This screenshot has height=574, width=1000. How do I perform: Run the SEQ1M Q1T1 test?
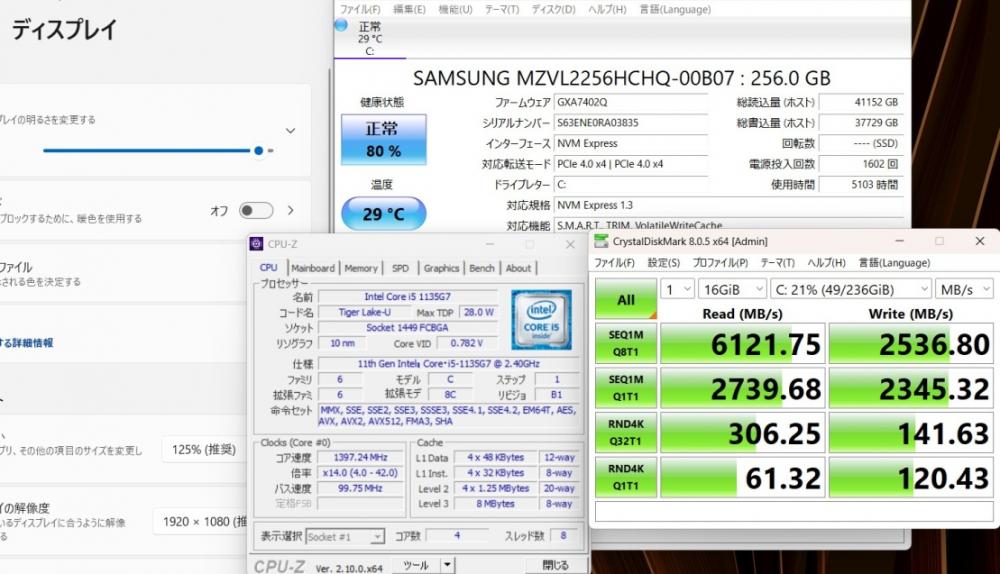(x=626, y=388)
